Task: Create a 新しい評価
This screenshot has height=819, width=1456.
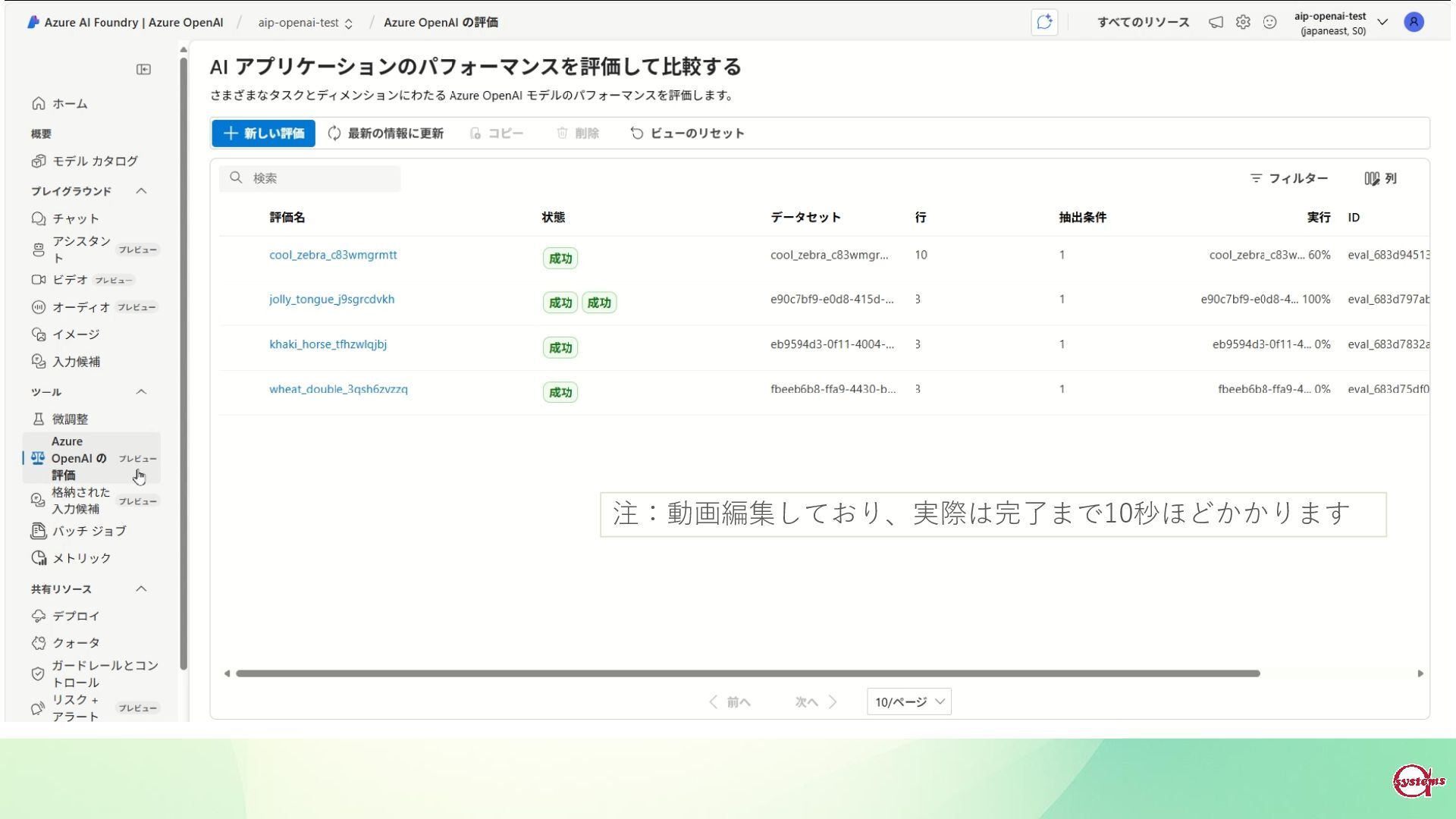Action: (264, 133)
